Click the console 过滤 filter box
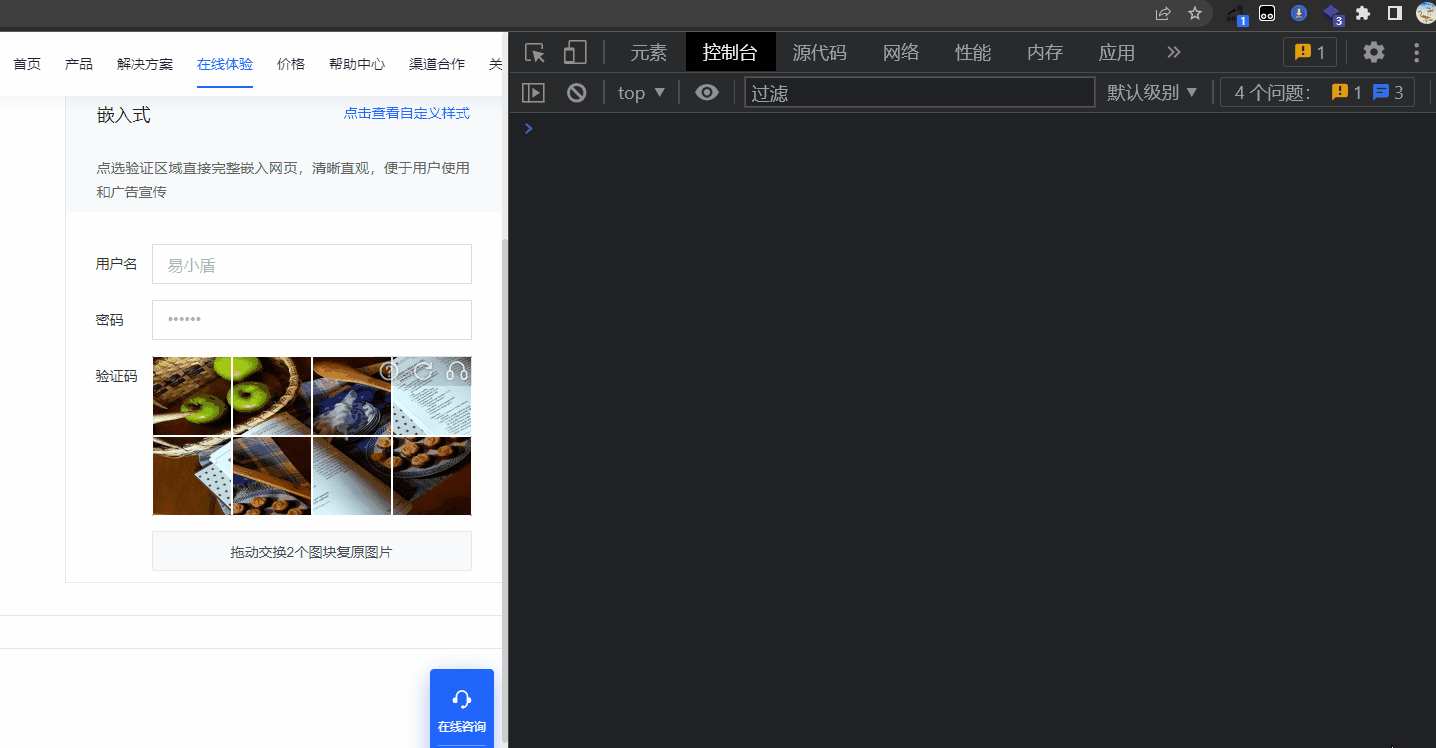This screenshot has height=748, width=1436. point(919,93)
